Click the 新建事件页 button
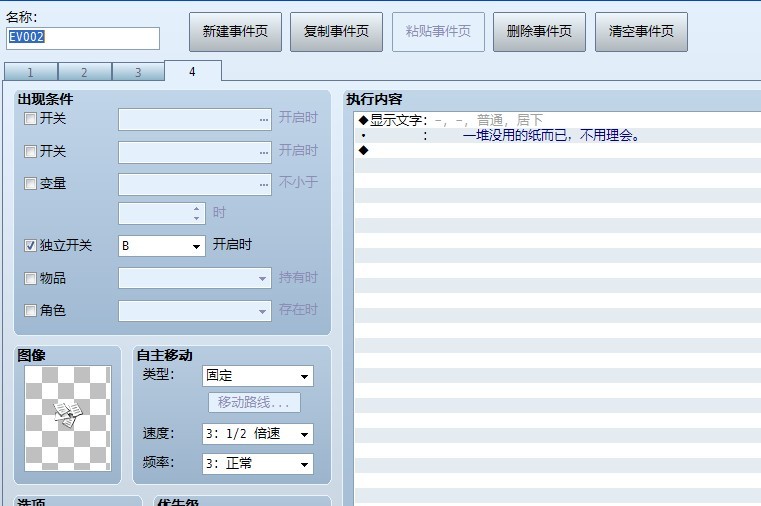 pyautogui.click(x=235, y=32)
